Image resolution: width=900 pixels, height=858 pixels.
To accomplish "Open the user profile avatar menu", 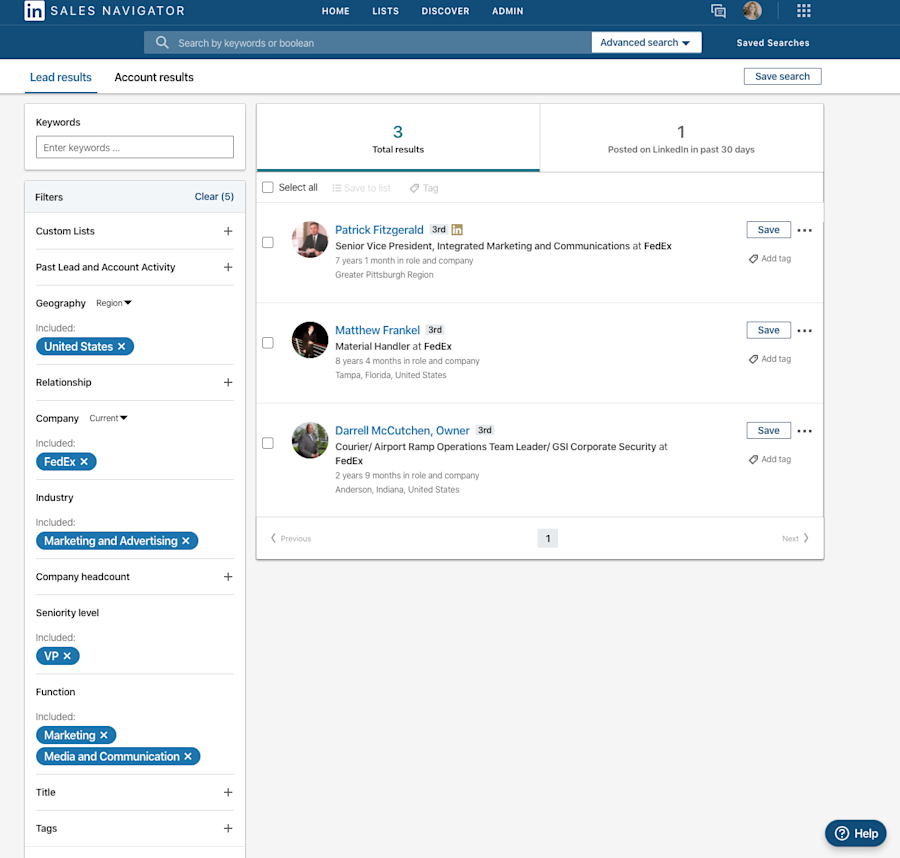I will (x=752, y=10).
